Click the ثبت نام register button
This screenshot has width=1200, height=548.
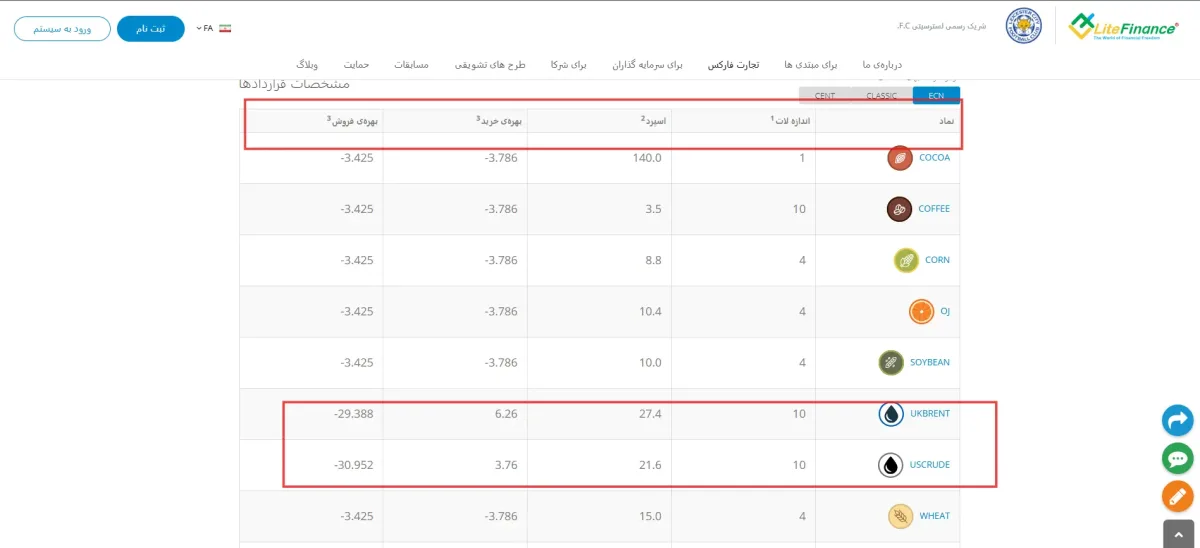coord(151,28)
